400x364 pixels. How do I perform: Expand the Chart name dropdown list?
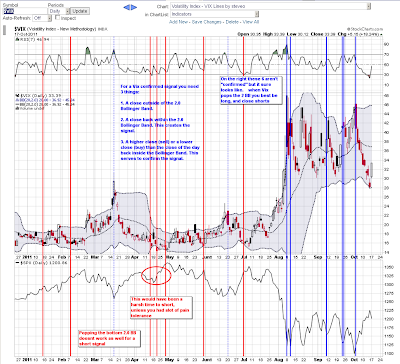point(271,6)
